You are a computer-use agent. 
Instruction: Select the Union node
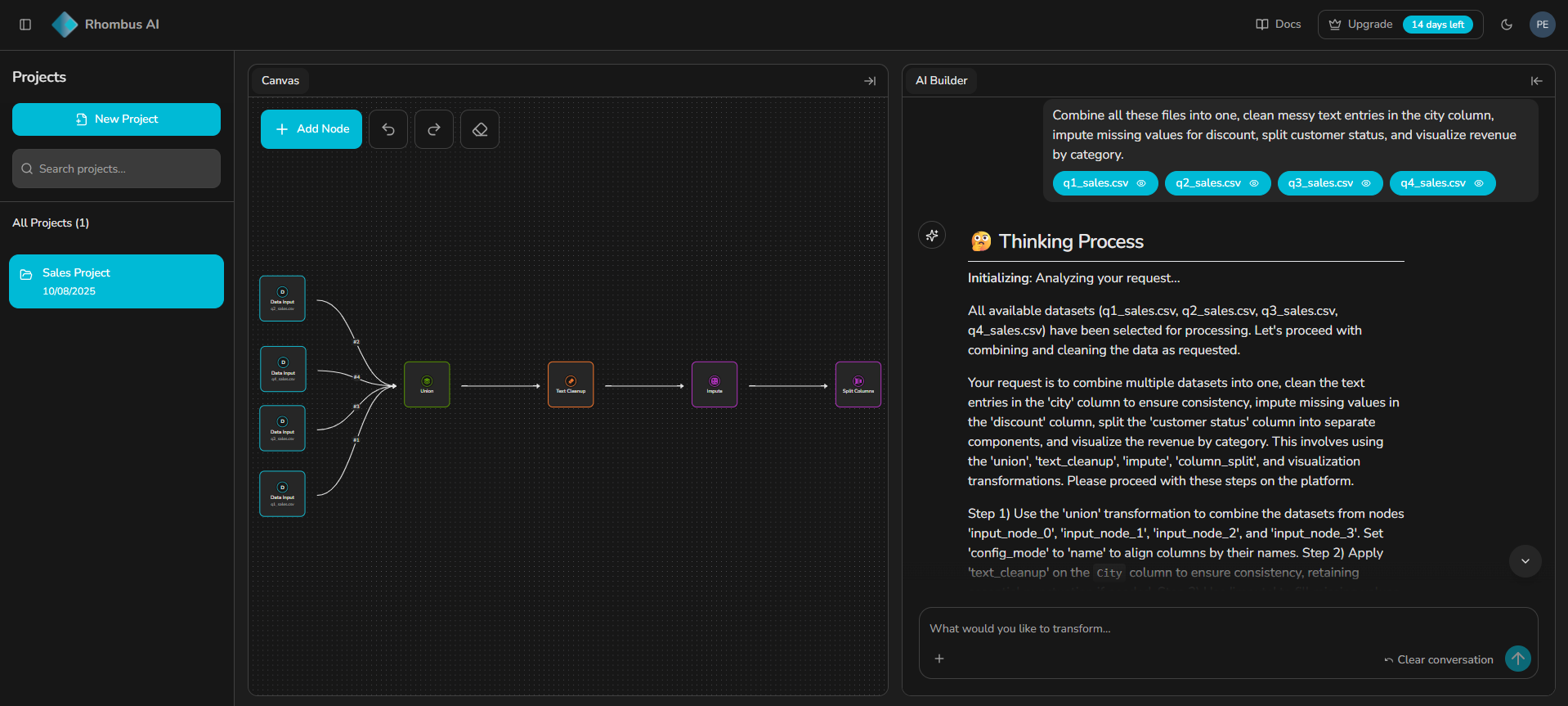click(x=427, y=384)
